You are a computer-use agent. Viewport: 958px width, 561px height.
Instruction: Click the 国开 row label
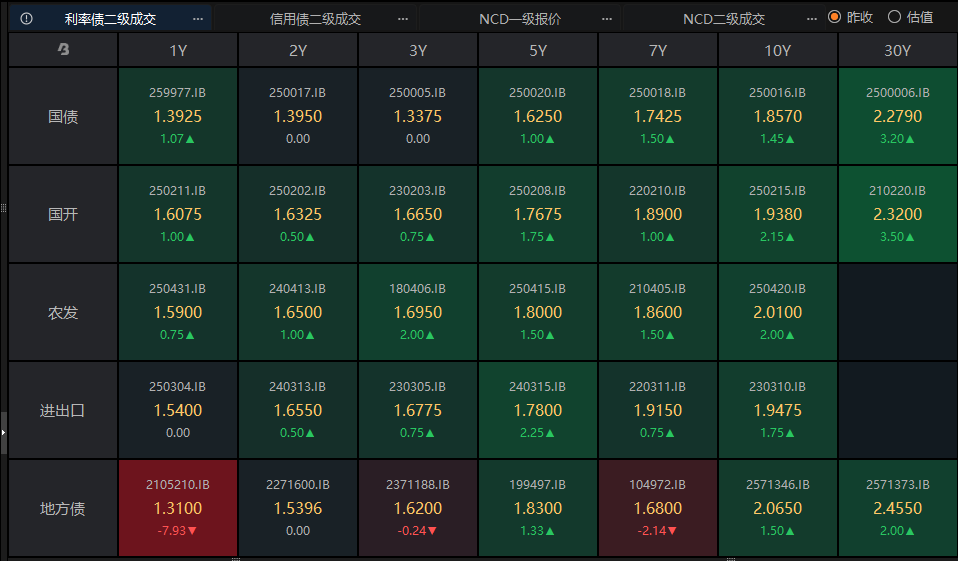(63, 214)
